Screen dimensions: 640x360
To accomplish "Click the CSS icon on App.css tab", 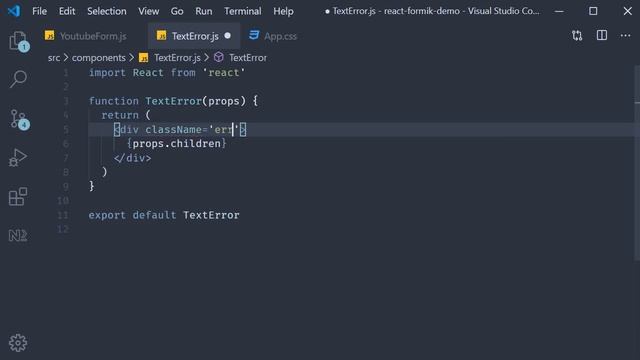I will tap(254, 36).
